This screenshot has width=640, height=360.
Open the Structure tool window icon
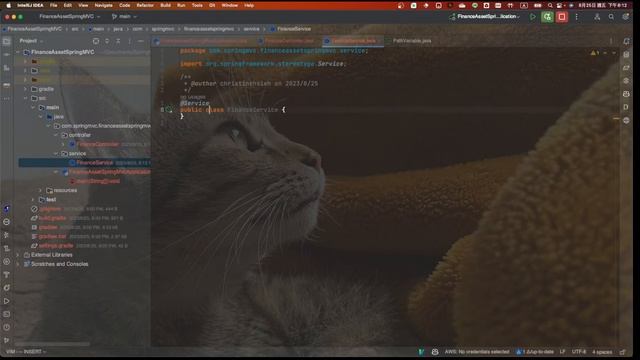(7, 68)
